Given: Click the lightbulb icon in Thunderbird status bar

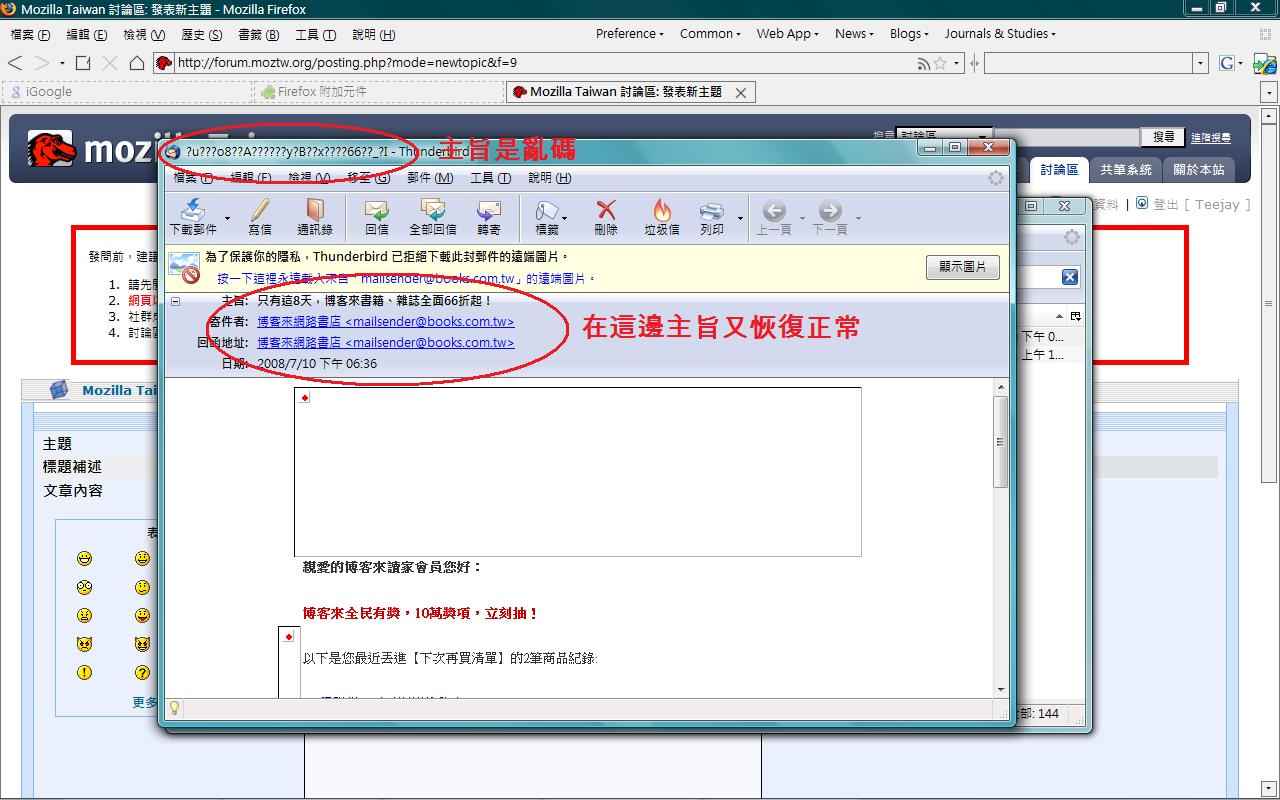Looking at the screenshot, I should (174, 708).
